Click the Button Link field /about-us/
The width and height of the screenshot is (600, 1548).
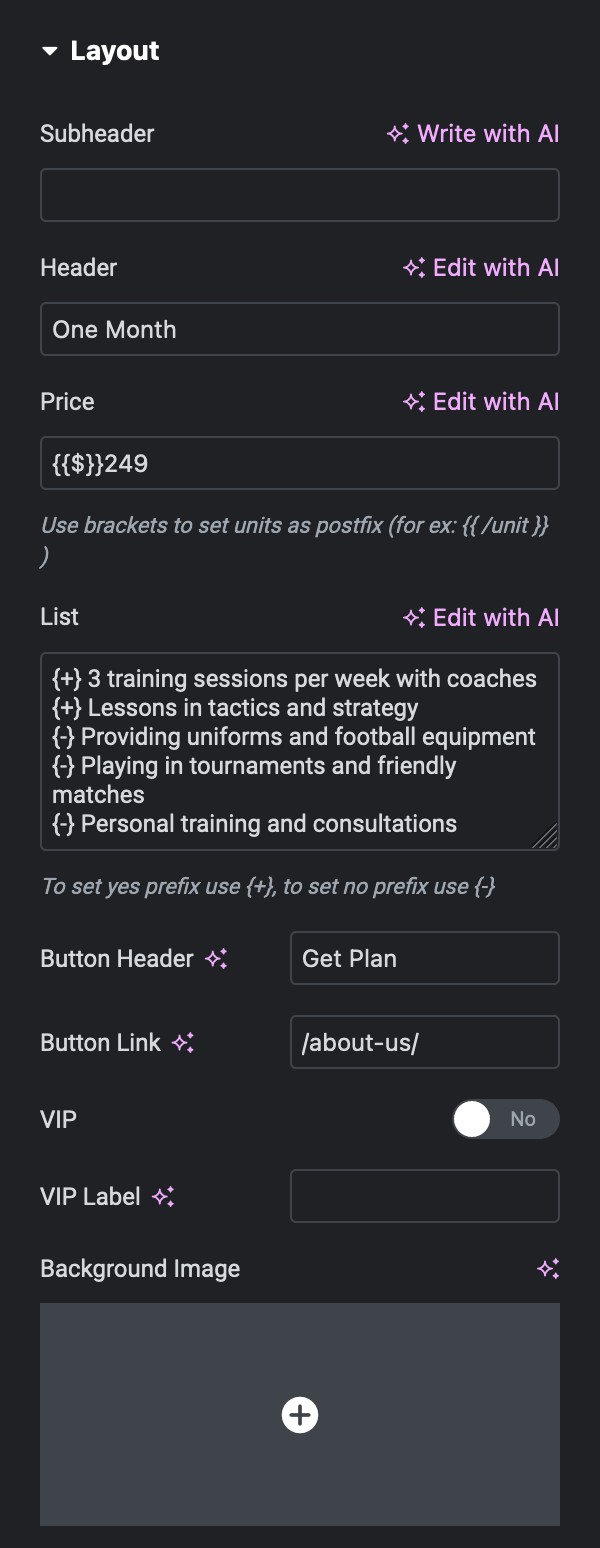click(425, 1042)
